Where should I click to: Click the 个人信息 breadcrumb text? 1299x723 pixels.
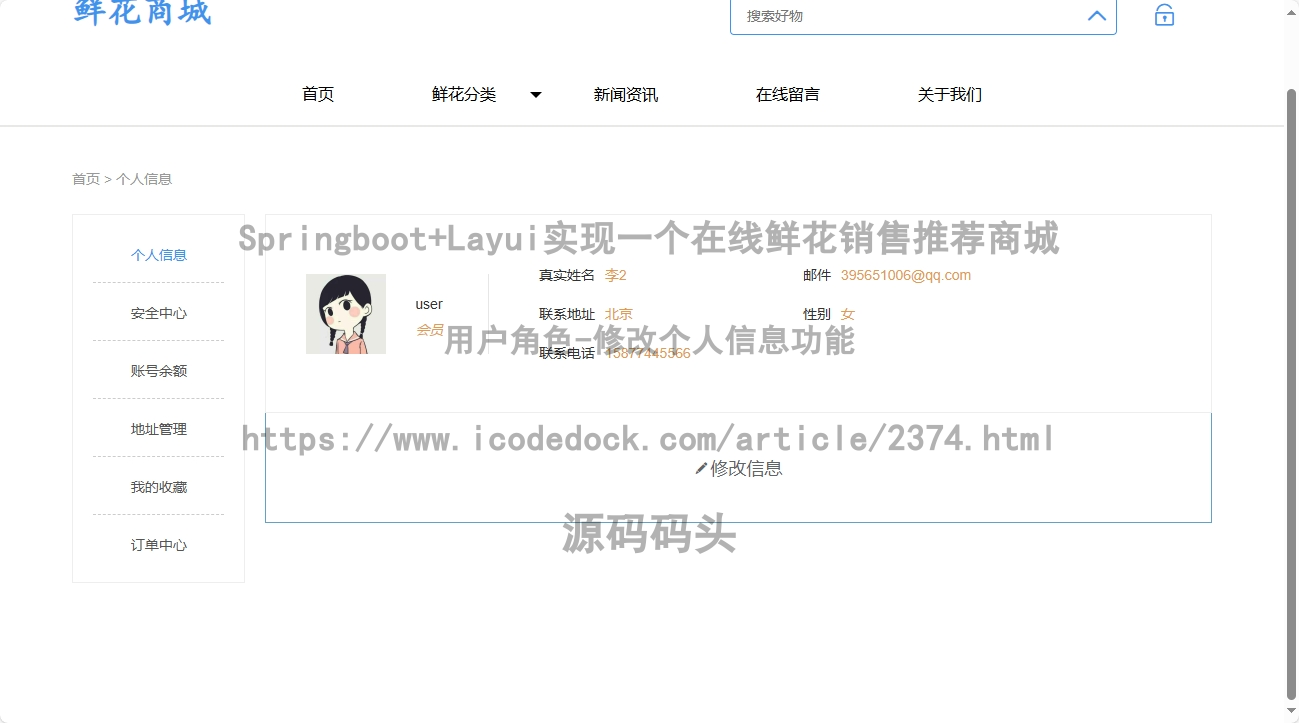[x=144, y=179]
